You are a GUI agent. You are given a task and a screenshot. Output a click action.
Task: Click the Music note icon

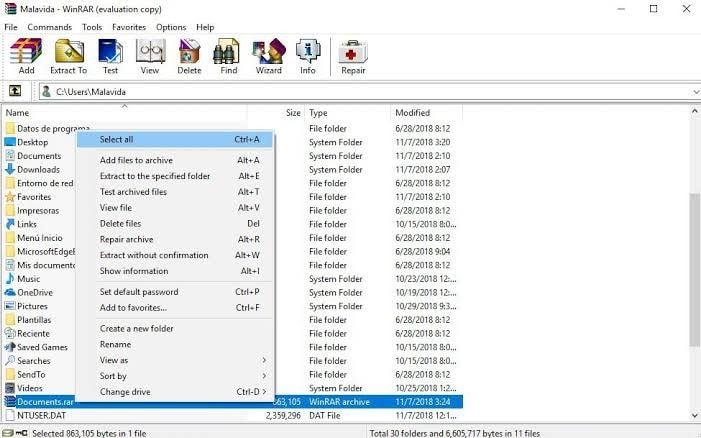pyautogui.click(x=10, y=279)
